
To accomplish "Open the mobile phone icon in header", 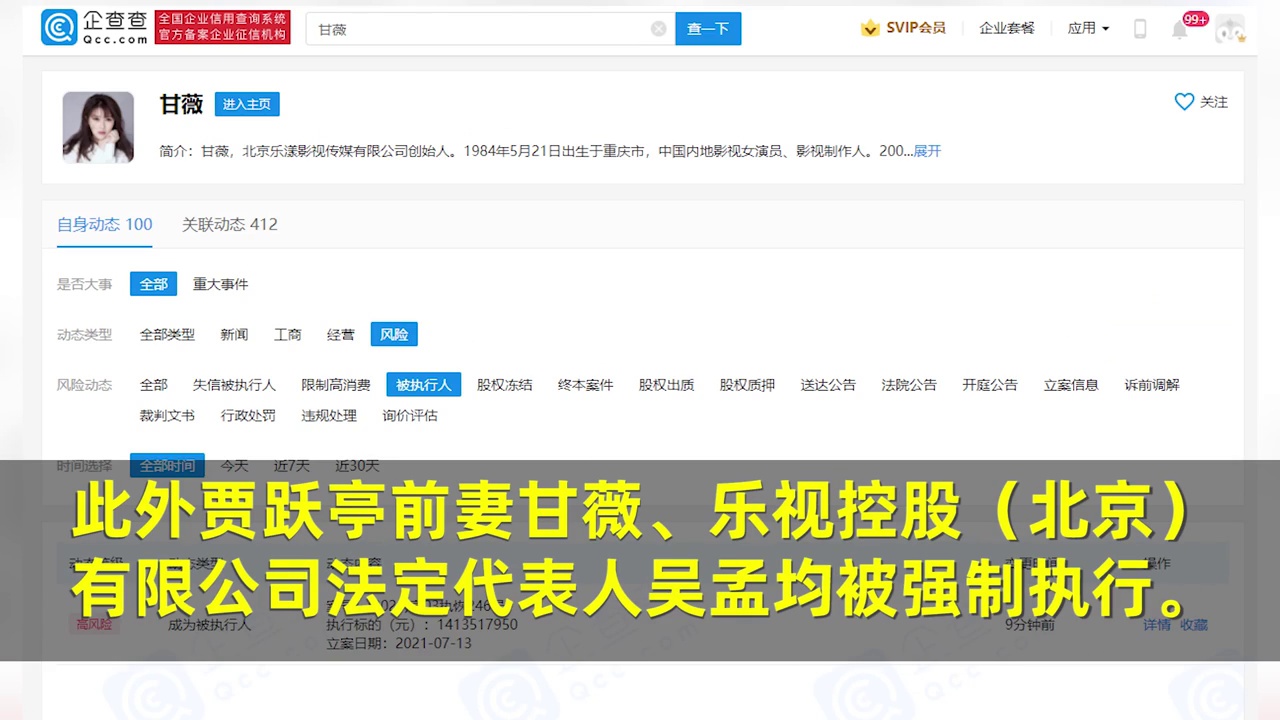I will (1140, 29).
